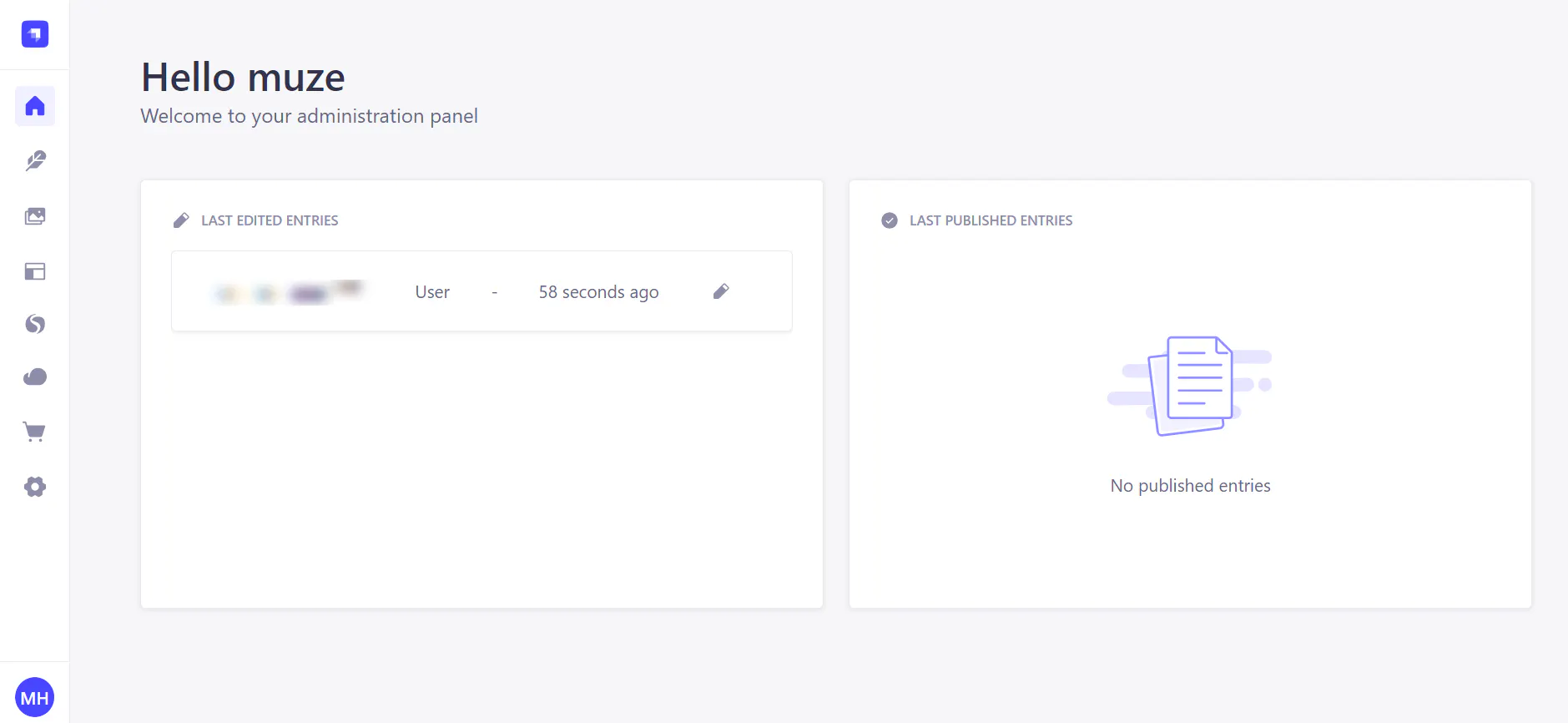This screenshot has height=723, width=1568.
Task: Open Content-Type Builder layout icon
Action: coord(35,271)
